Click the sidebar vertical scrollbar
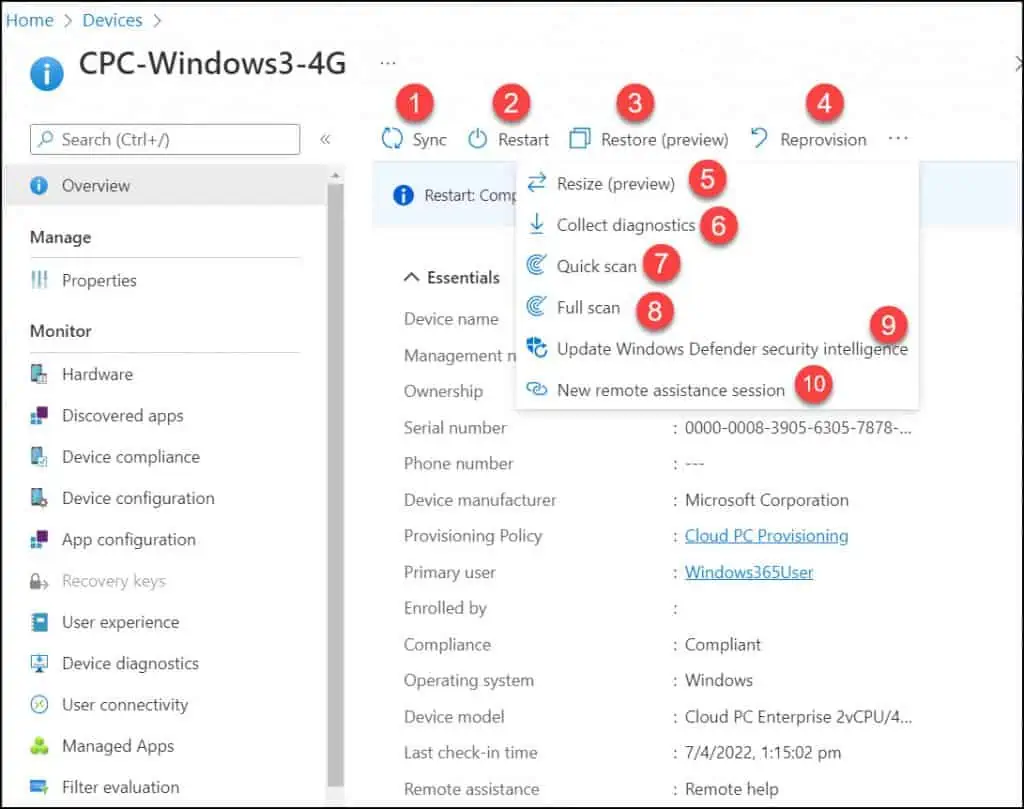1024x809 pixels. [335, 483]
